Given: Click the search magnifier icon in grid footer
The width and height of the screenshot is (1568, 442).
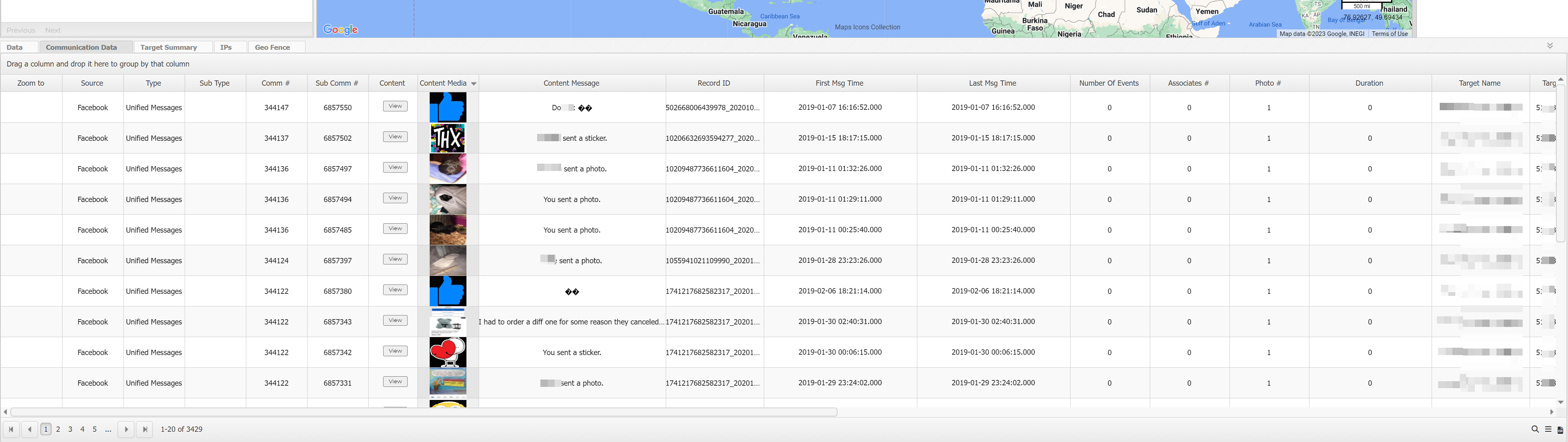Looking at the screenshot, I should tap(1535, 429).
